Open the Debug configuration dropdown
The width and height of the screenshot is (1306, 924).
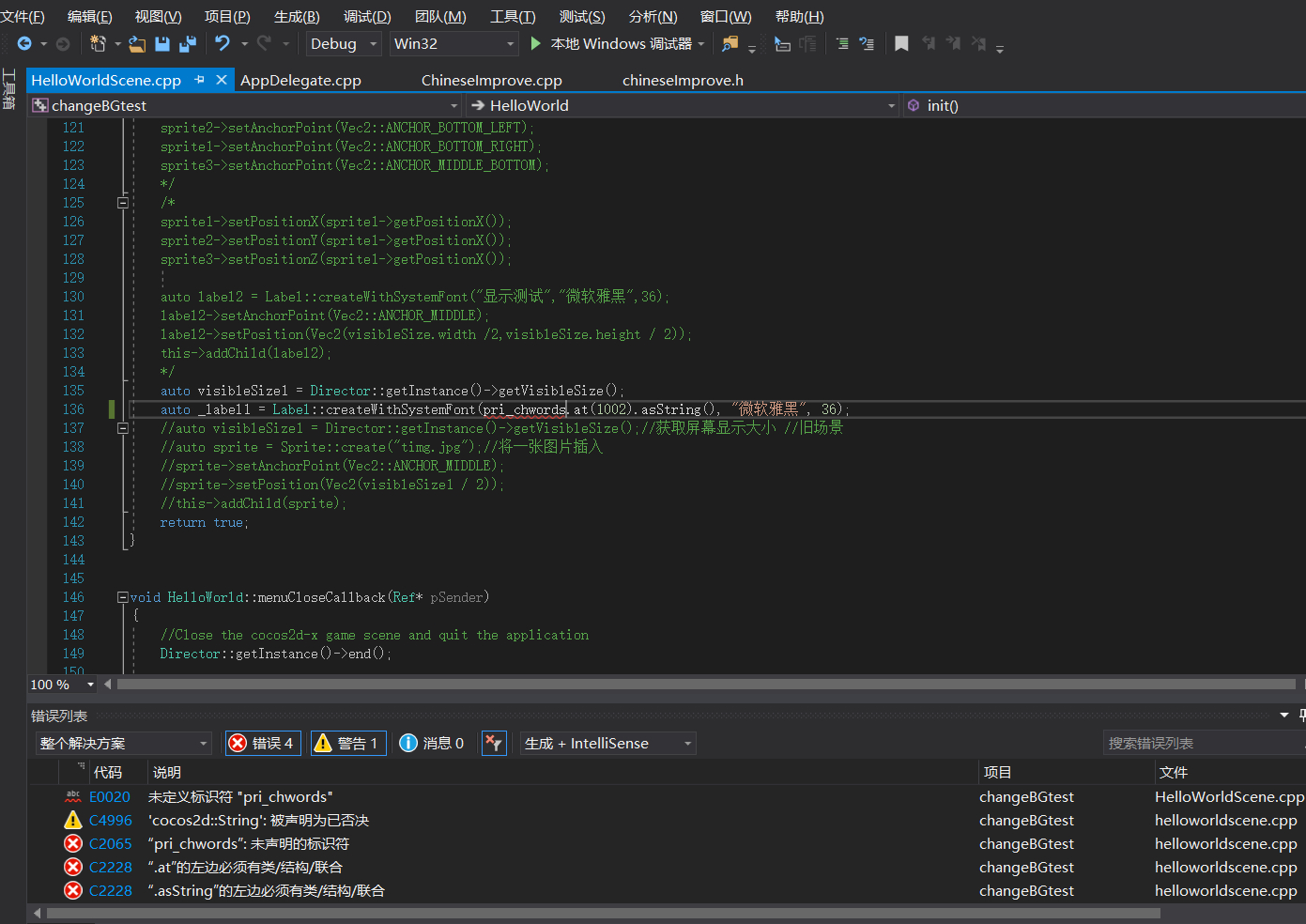coord(344,44)
